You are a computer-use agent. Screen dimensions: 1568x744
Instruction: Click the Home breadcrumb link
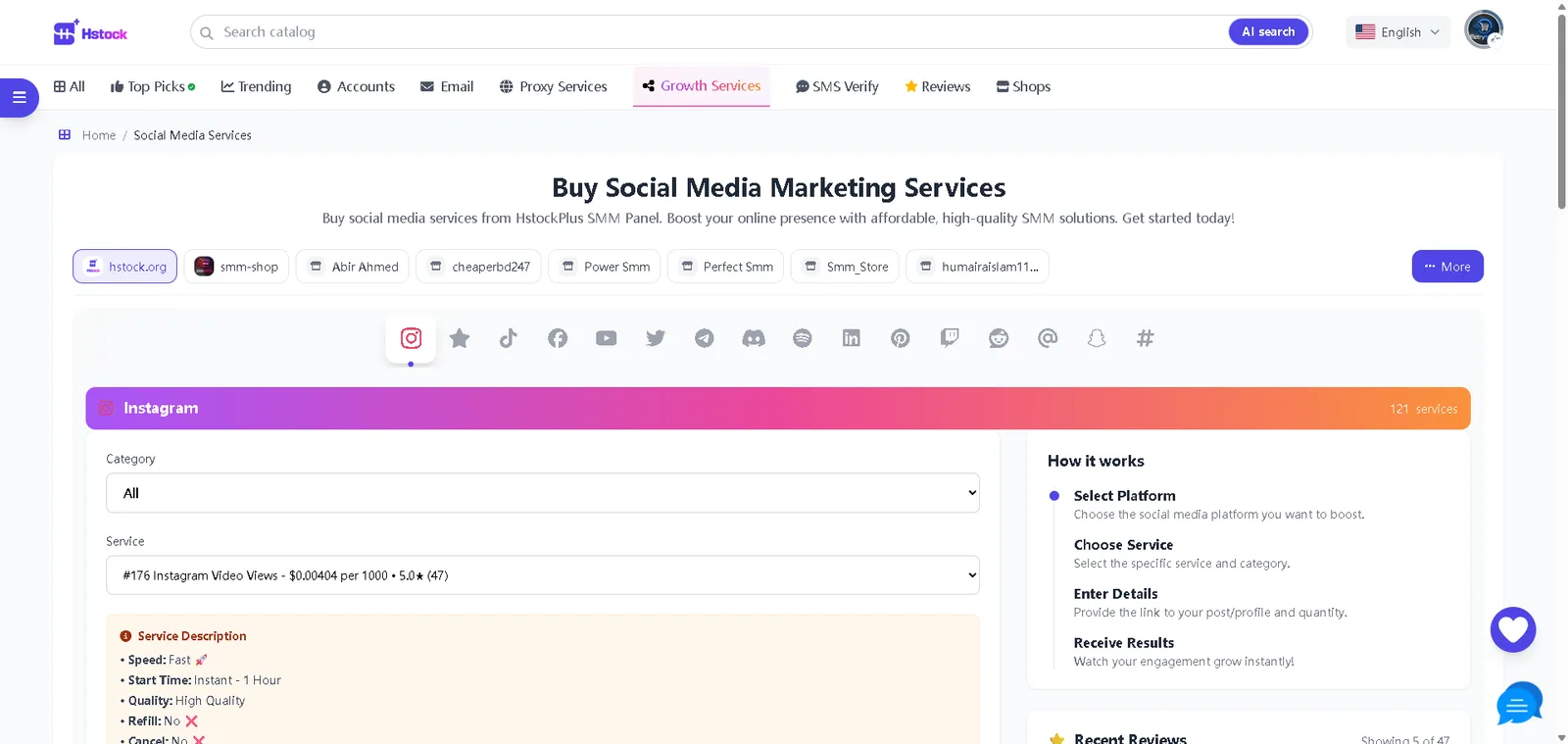(x=99, y=135)
